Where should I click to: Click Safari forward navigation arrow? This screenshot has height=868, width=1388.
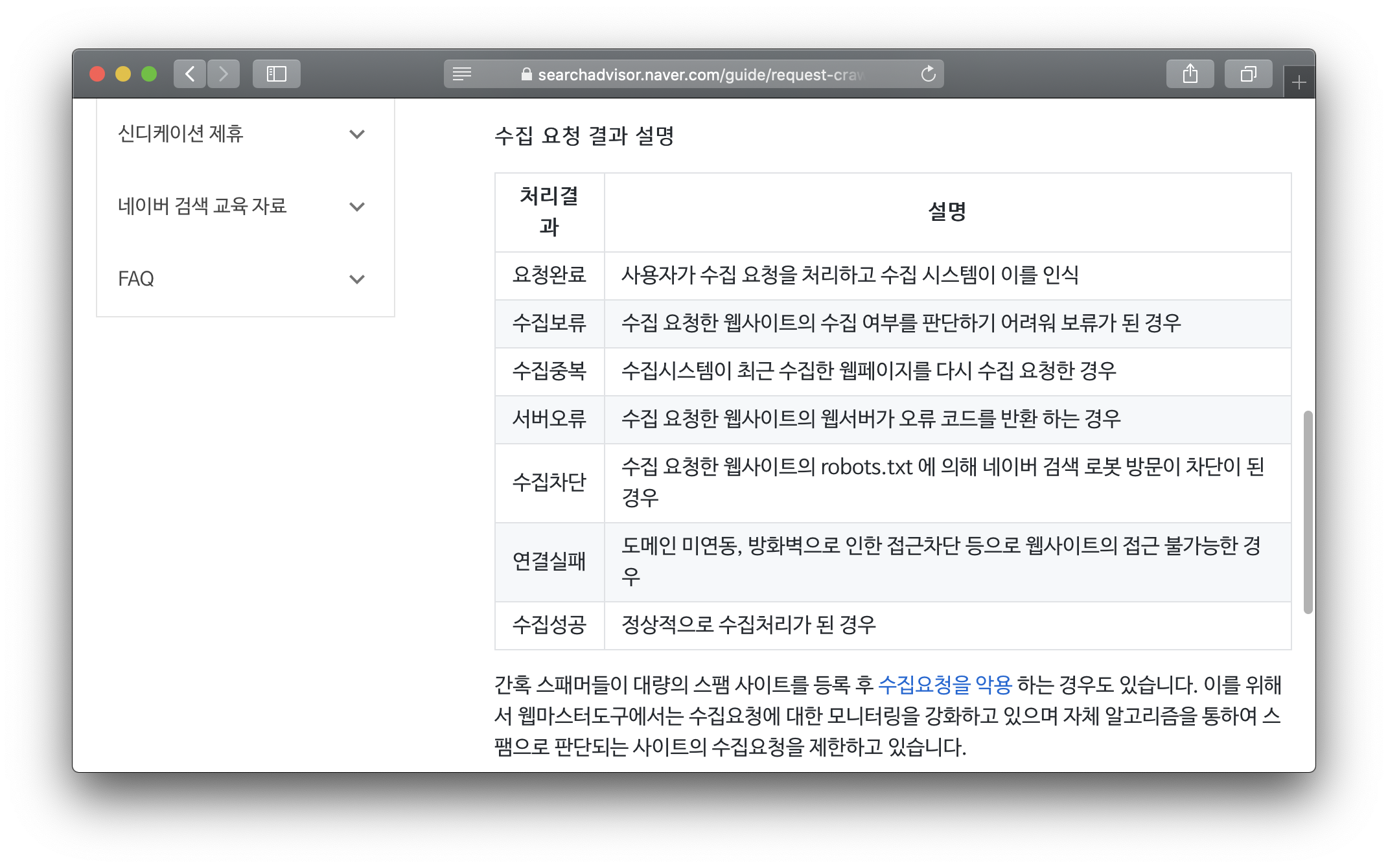coord(224,74)
